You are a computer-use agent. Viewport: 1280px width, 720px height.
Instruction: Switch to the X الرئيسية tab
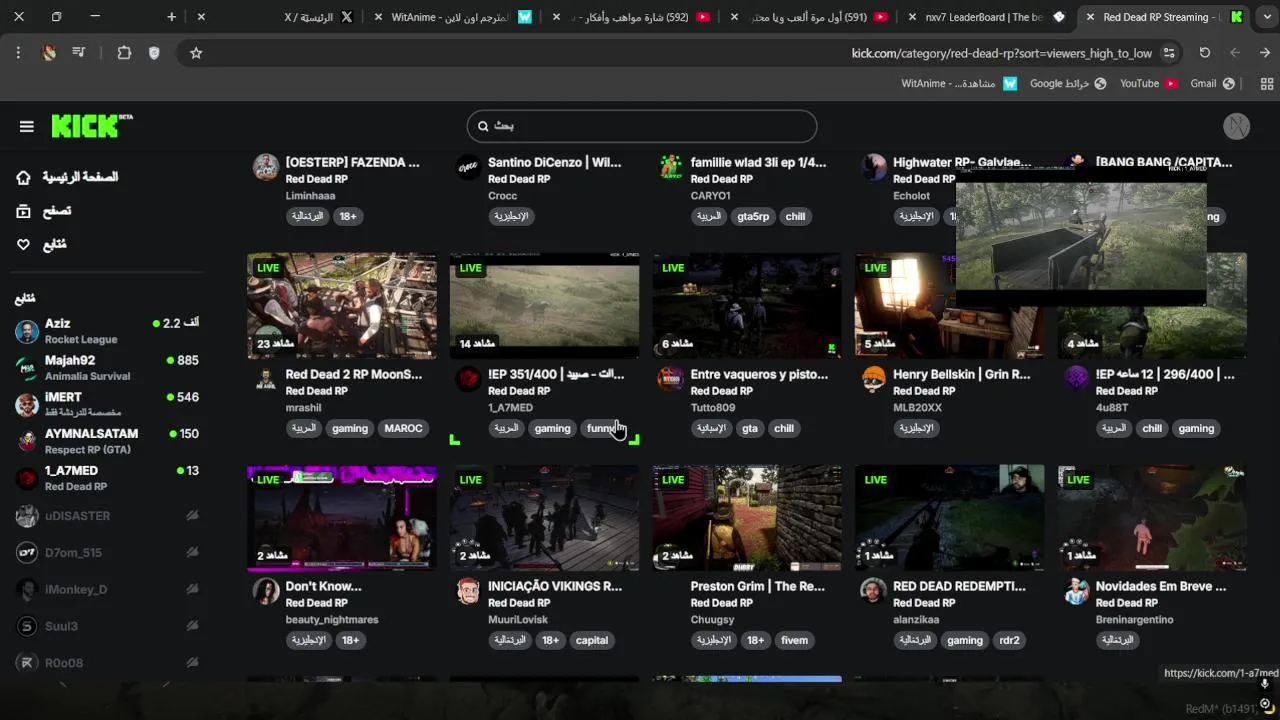(275, 17)
